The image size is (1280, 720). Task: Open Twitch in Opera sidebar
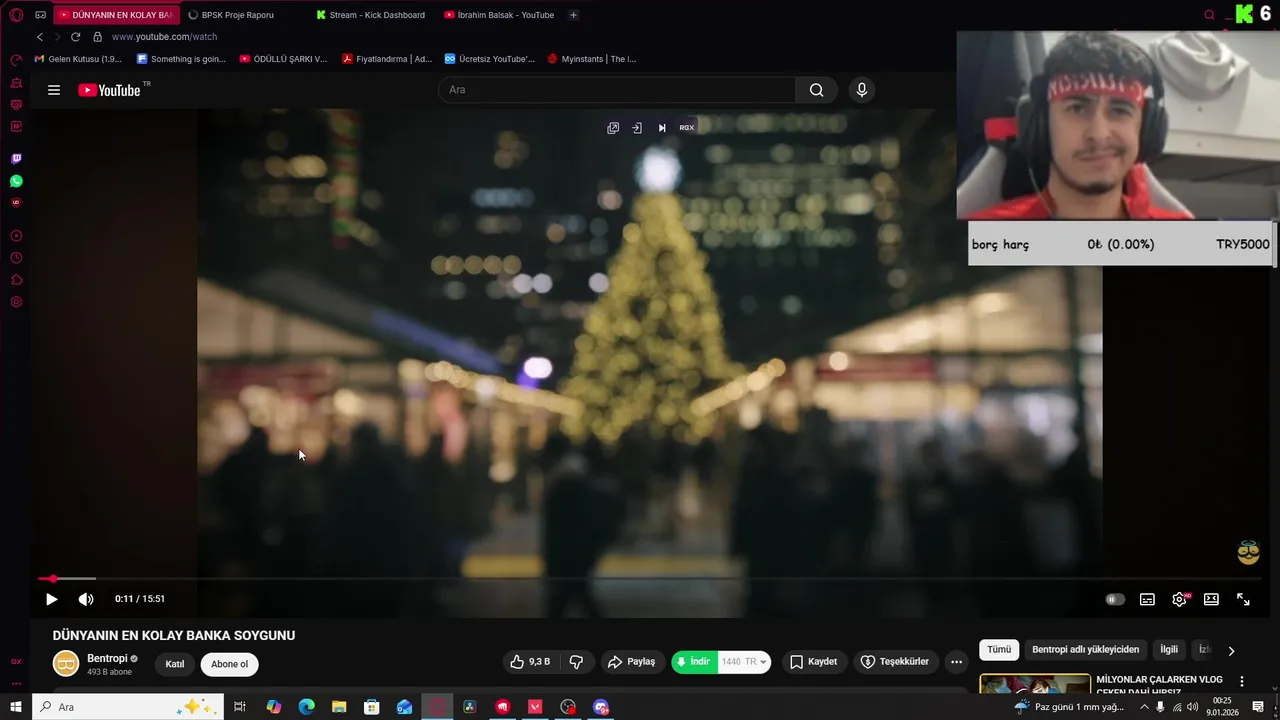click(16, 159)
